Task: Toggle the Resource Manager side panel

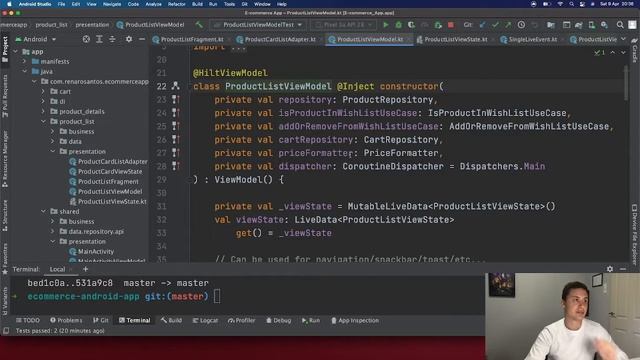Action: [5, 159]
